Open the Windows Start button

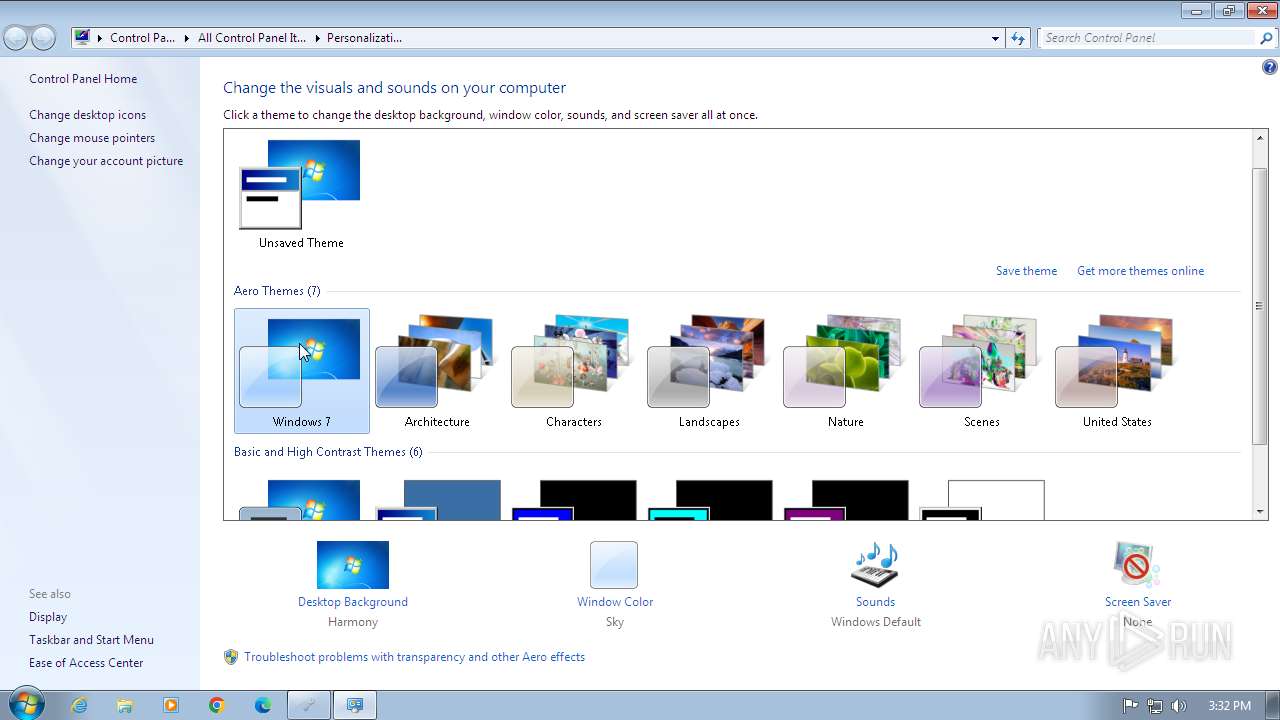pyautogui.click(x=25, y=704)
